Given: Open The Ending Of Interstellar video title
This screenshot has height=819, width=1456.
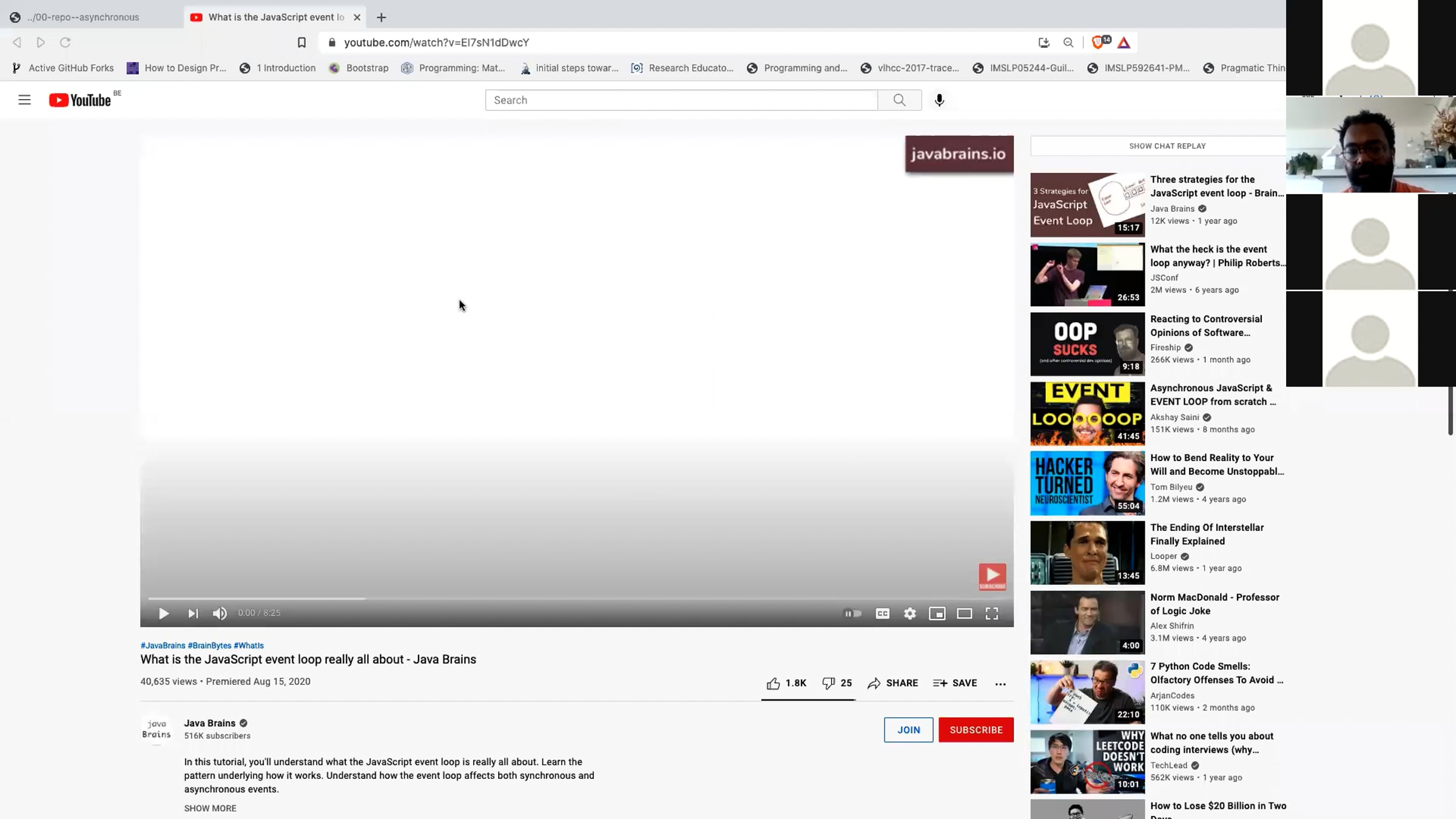Looking at the screenshot, I should (x=1207, y=534).
